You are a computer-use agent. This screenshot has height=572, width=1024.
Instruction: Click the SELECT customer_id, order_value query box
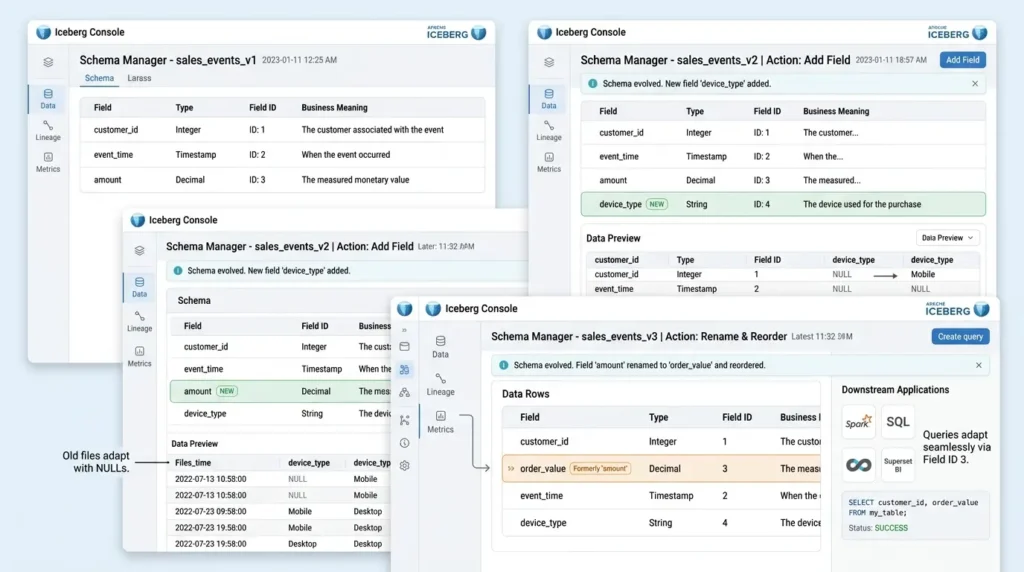pos(915,515)
